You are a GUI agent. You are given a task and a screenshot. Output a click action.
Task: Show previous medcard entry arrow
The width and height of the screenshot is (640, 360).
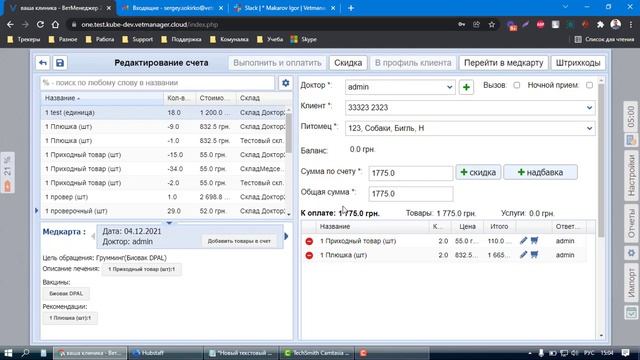pos(93,236)
